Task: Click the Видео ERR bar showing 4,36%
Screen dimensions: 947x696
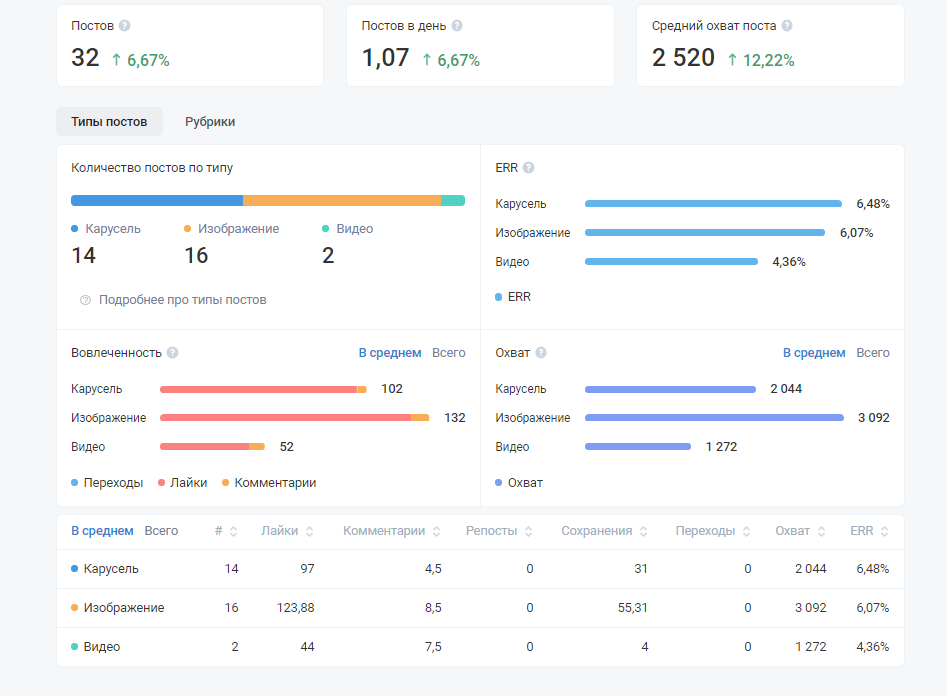Action: tap(672, 262)
